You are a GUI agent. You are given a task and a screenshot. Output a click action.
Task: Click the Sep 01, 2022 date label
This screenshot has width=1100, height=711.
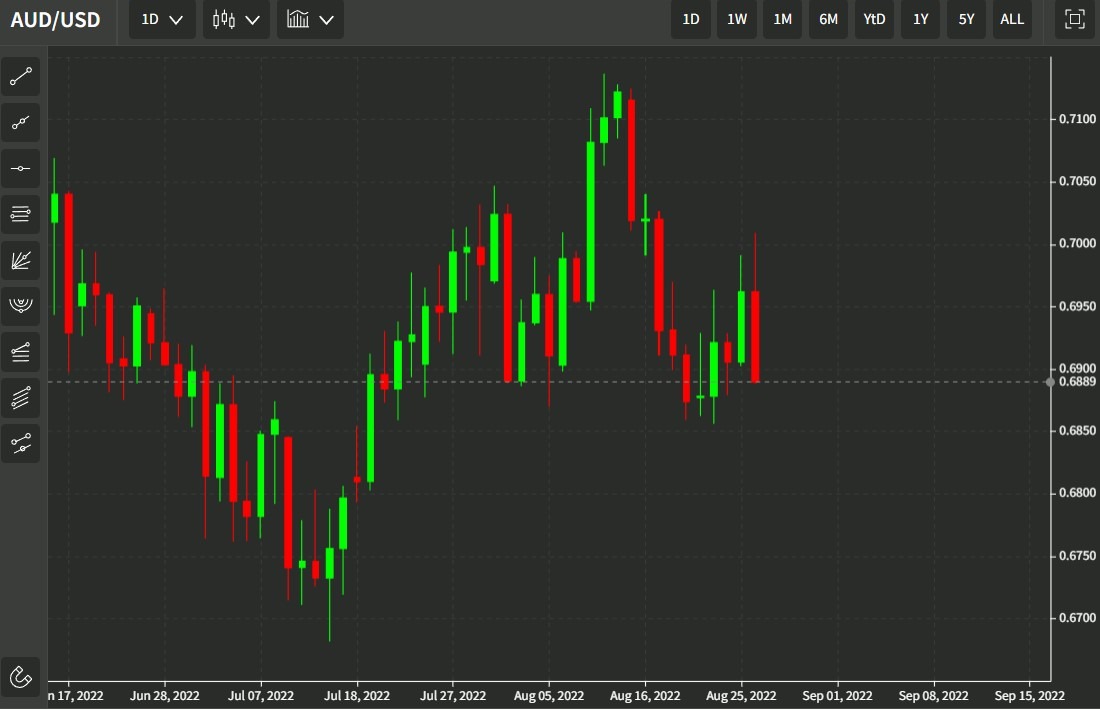(837, 696)
